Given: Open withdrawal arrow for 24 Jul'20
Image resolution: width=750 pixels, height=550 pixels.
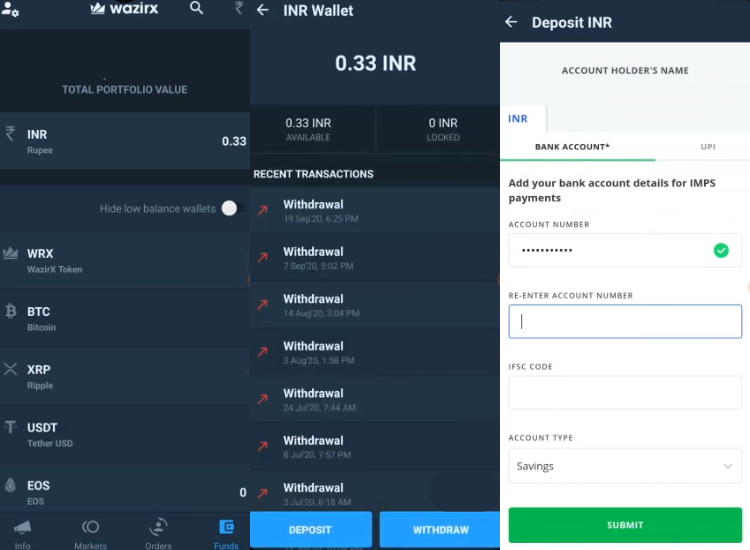Looking at the screenshot, I should (x=263, y=399).
